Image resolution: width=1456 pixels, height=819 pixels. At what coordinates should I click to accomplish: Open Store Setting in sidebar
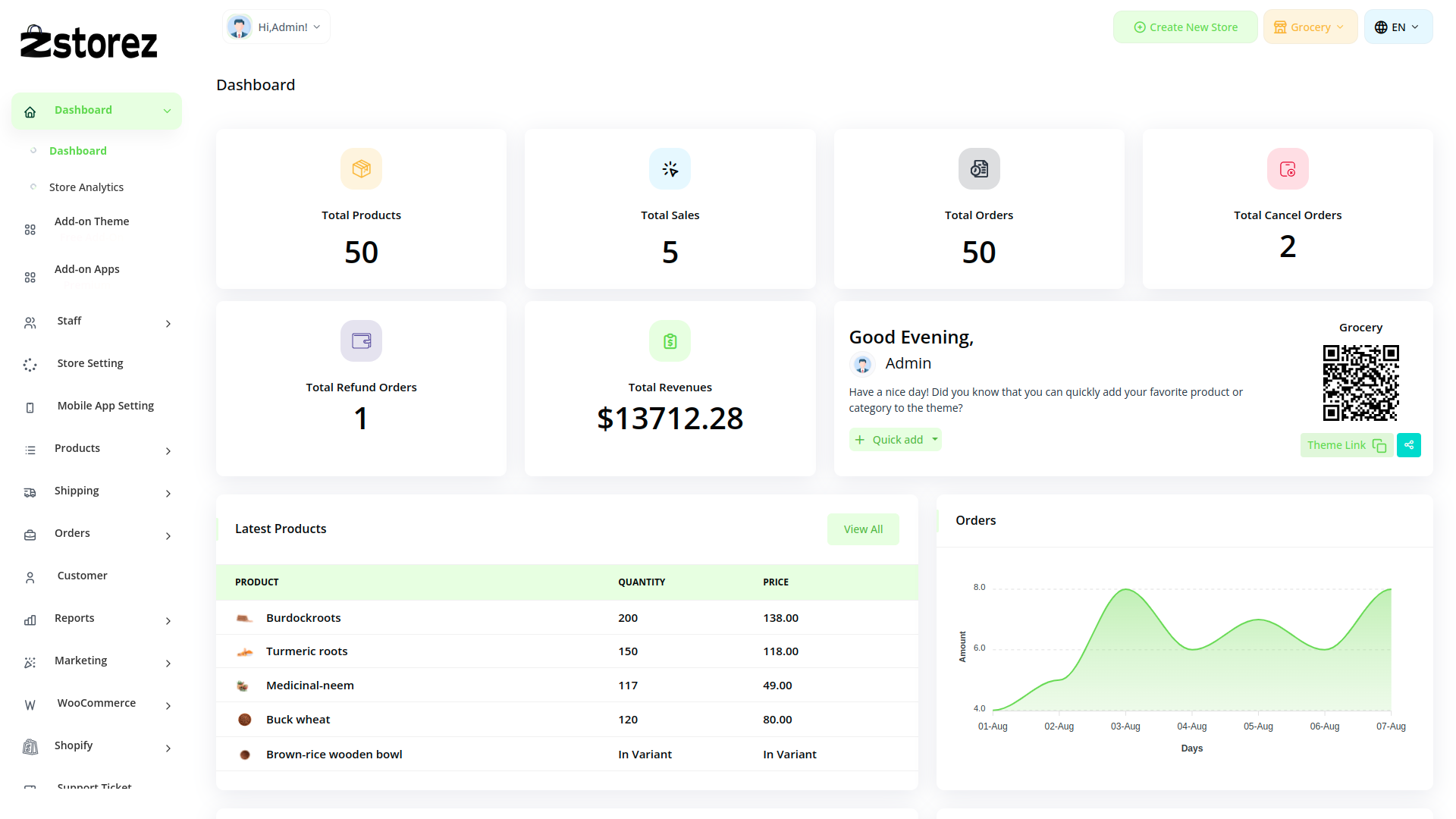click(90, 363)
